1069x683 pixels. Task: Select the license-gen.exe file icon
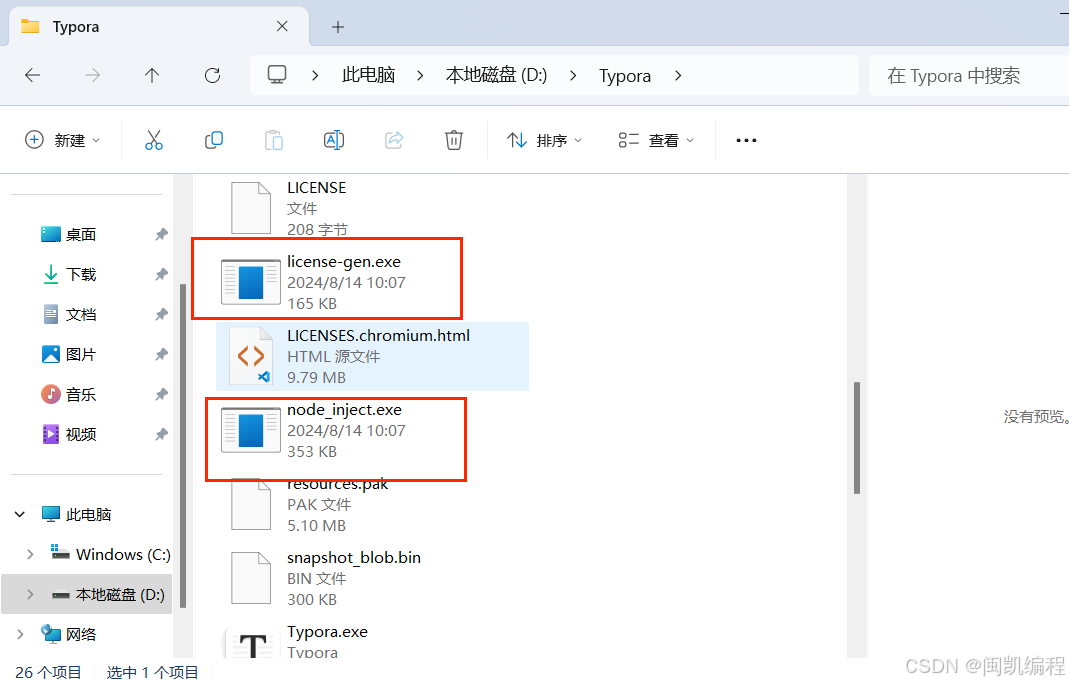[251, 282]
